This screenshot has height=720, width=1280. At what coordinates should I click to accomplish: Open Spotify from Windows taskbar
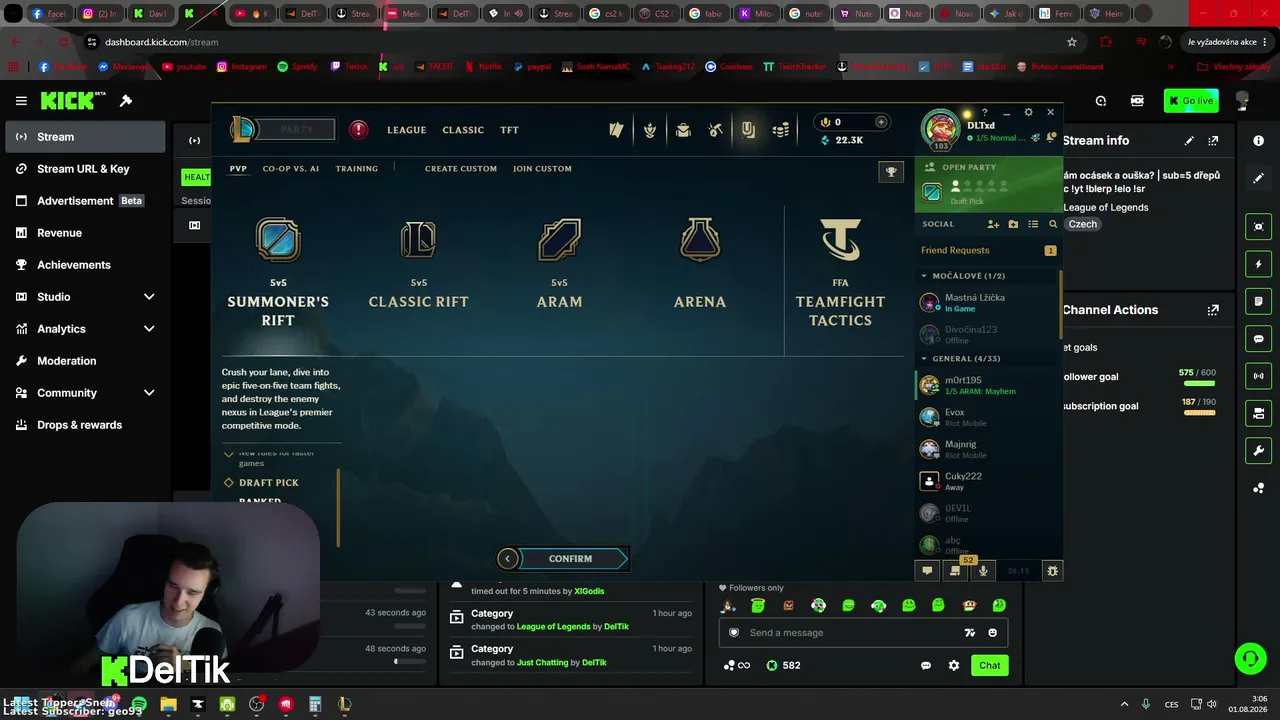tap(139, 705)
